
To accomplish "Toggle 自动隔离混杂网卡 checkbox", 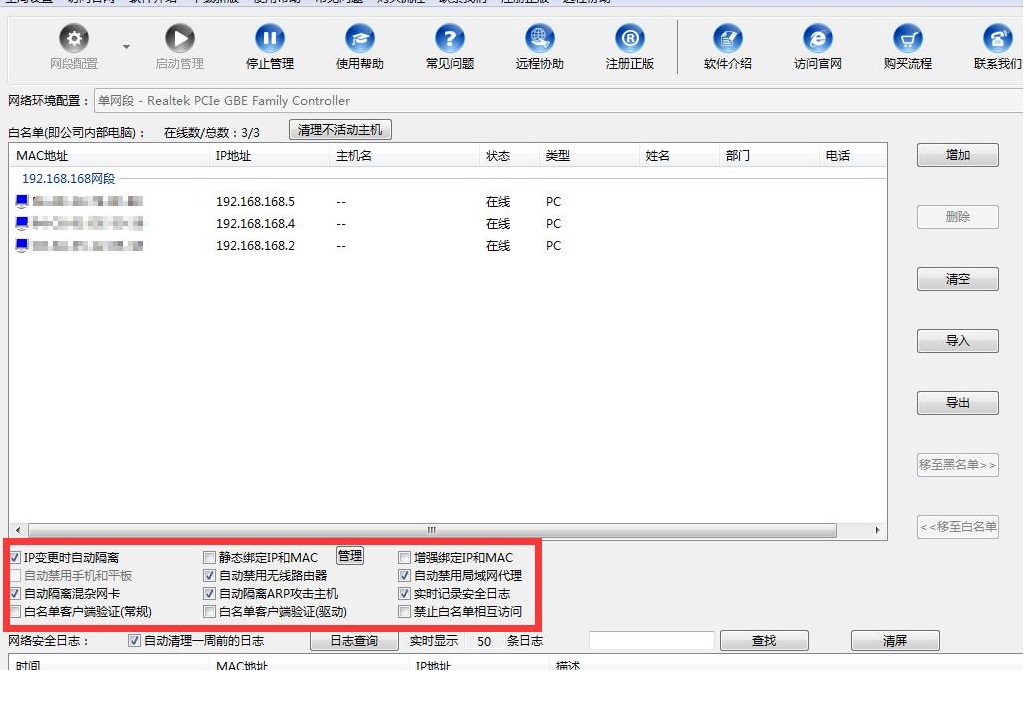I will tap(15, 594).
